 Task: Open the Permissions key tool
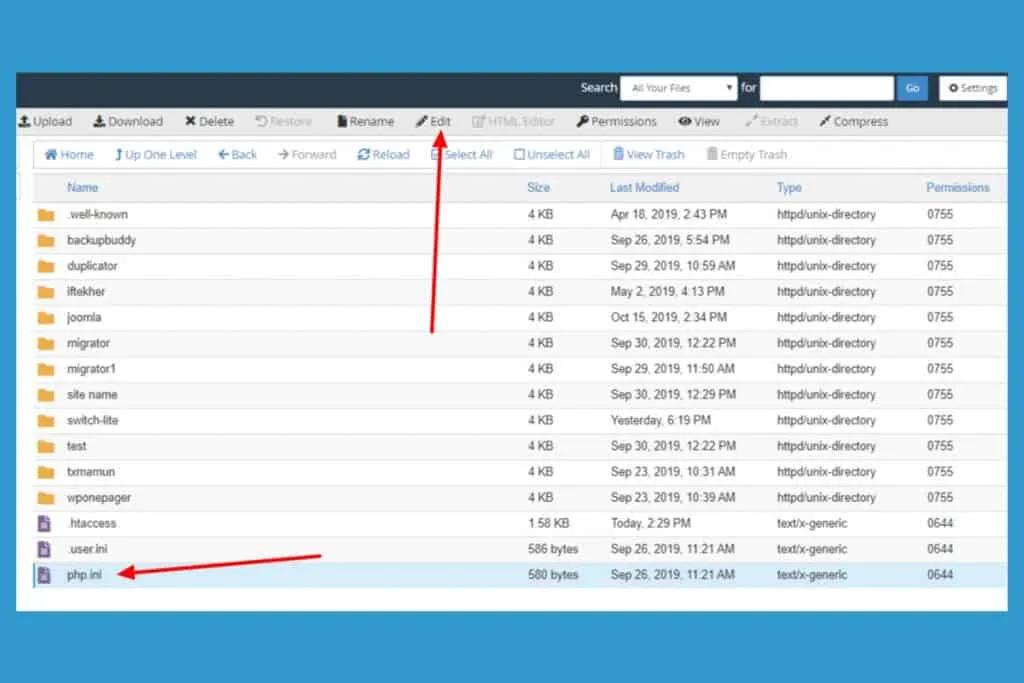pos(616,121)
